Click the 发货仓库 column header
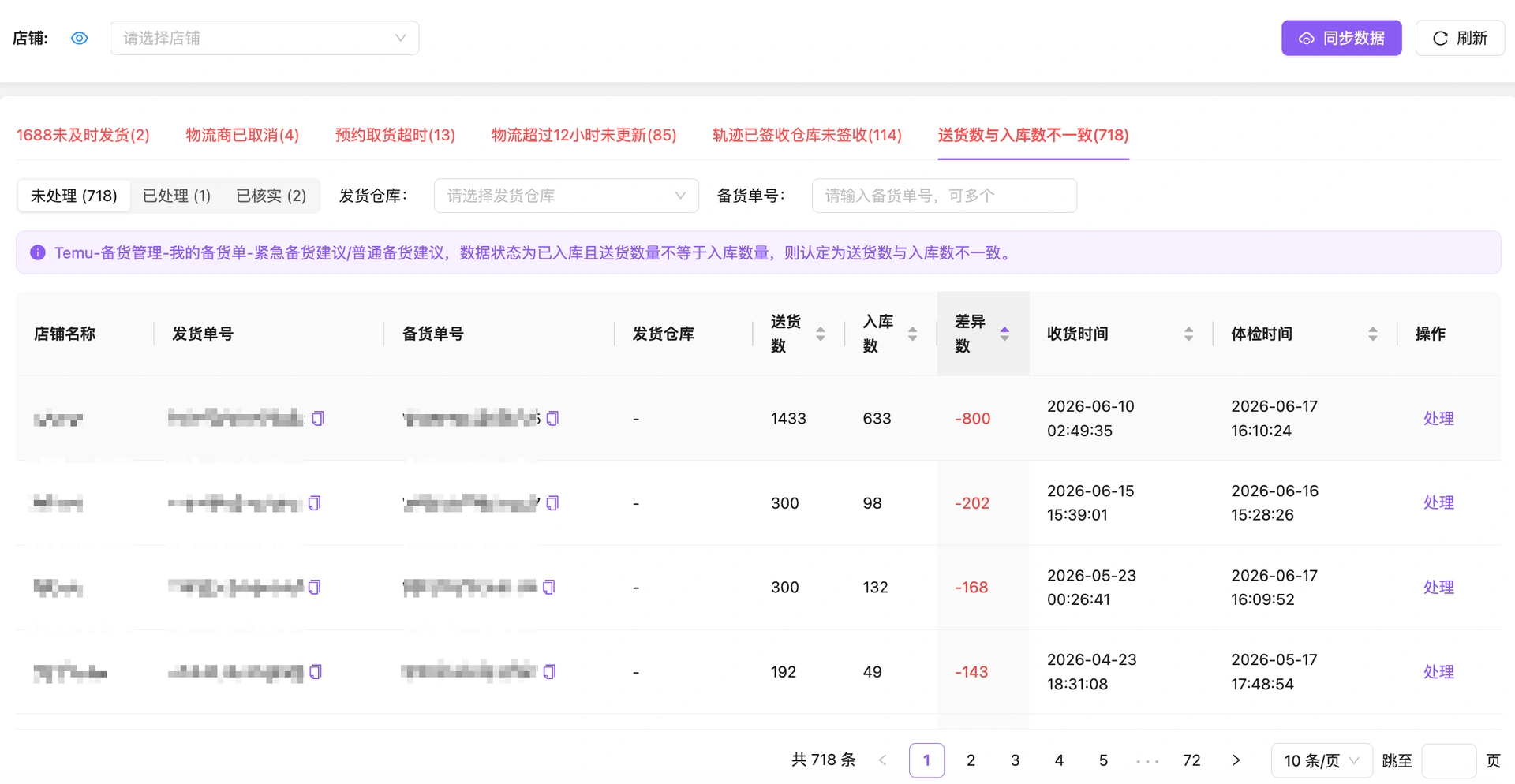1515x784 pixels. click(x=663, y=334)
